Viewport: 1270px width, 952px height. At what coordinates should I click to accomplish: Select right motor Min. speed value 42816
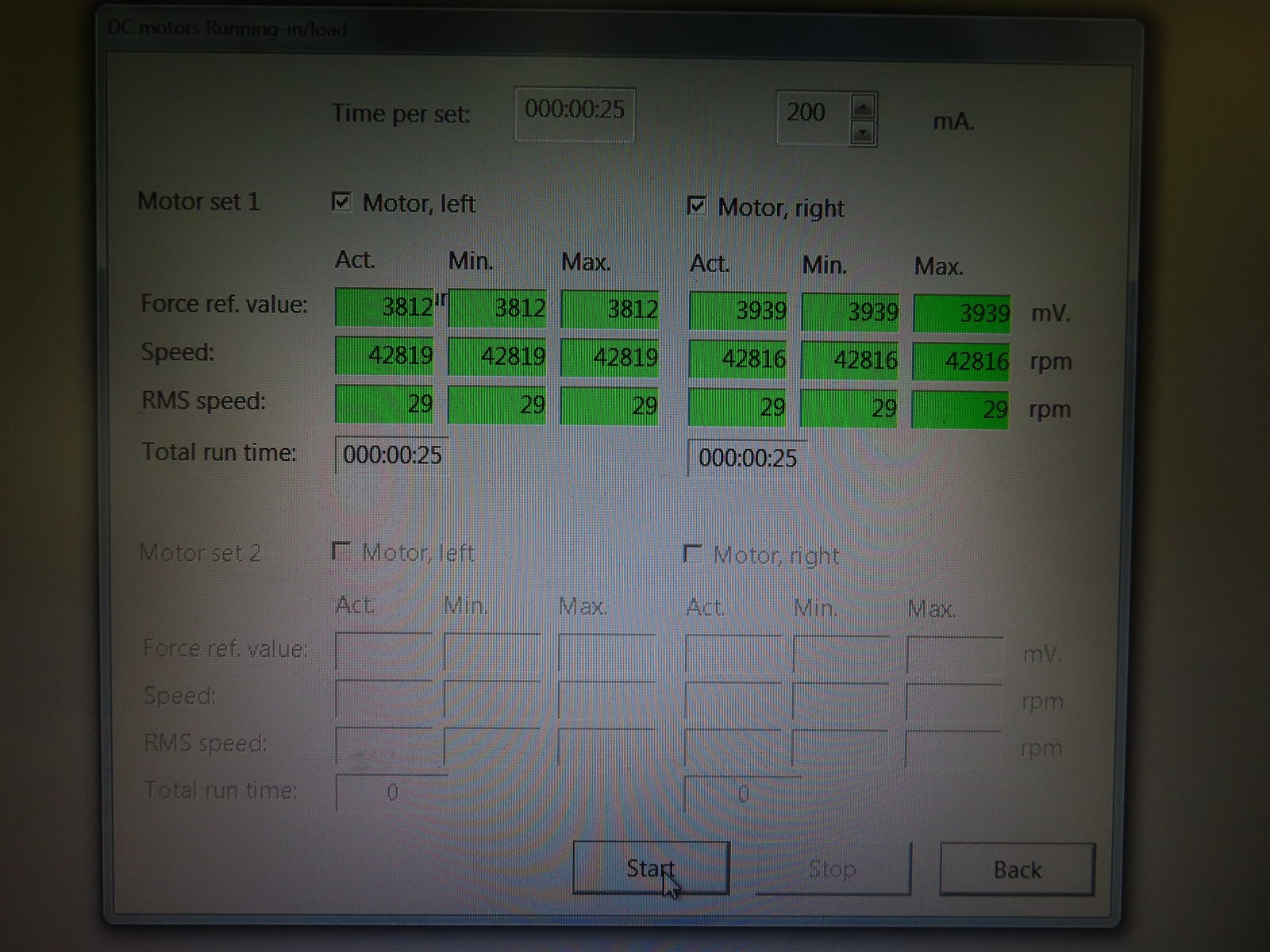(x=849, y=360)
